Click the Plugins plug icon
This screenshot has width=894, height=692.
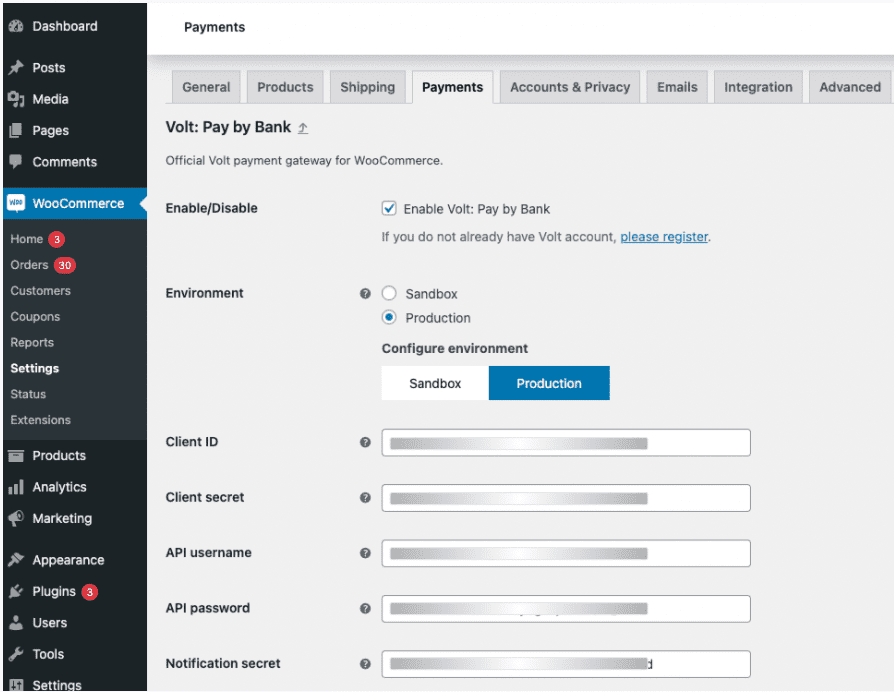click(16, 591)
